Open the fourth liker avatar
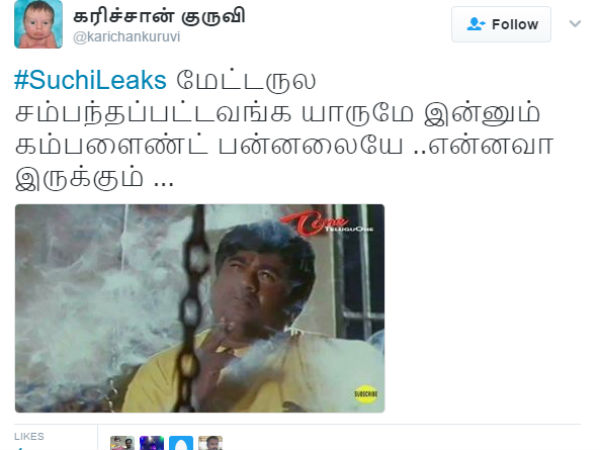 click(210, 443)
